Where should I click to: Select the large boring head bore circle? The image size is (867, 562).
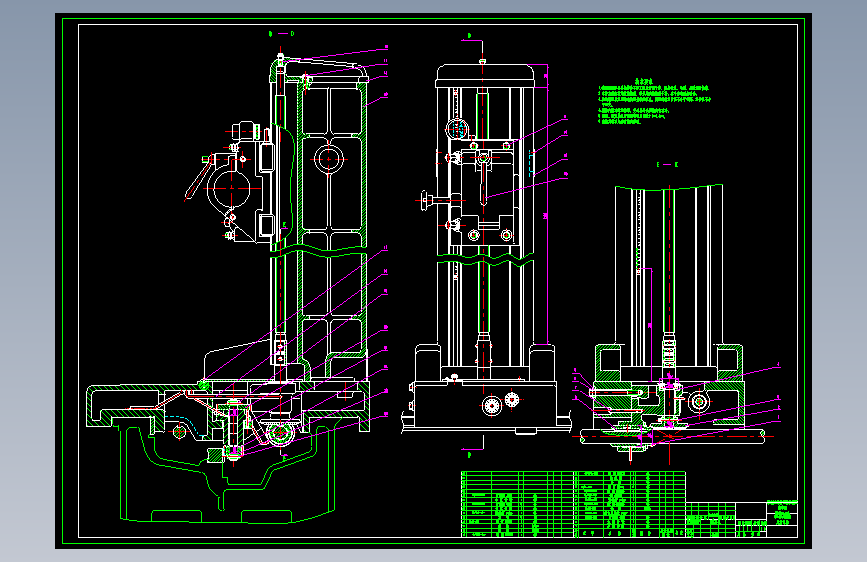click(231, 188)
